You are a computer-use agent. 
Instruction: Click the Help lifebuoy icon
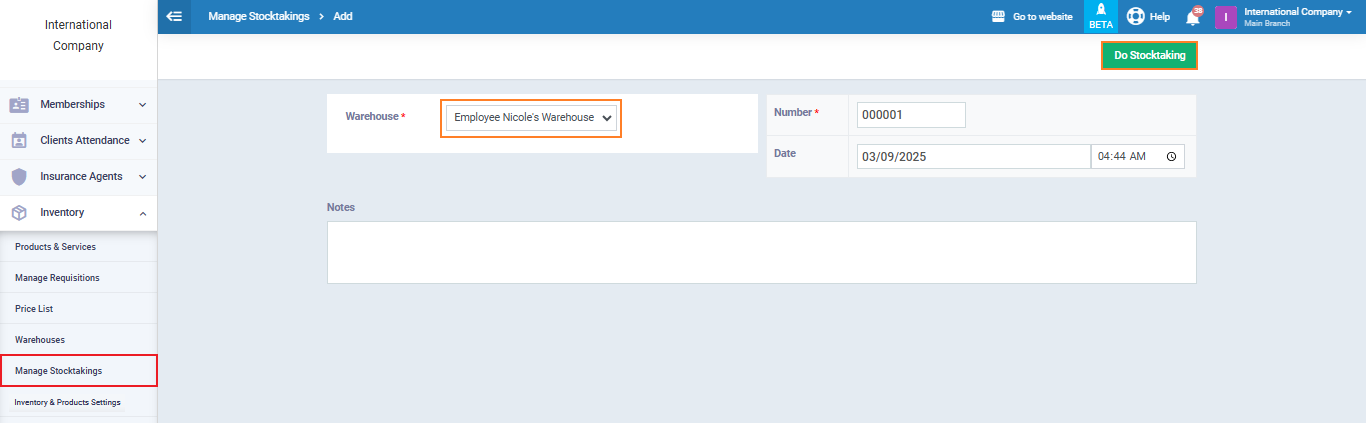[x=1135, y=17]
